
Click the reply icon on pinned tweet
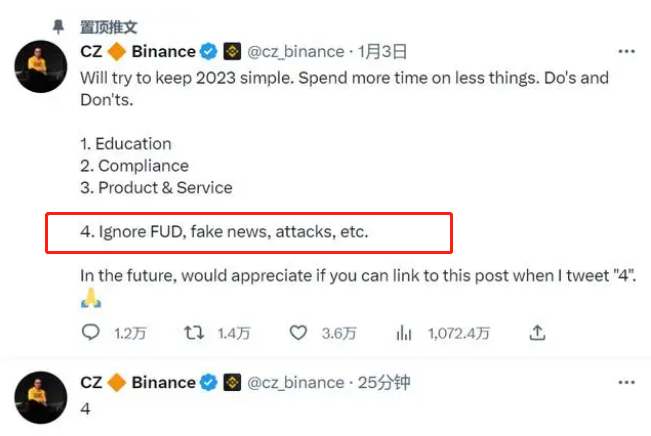pos(90,331)
